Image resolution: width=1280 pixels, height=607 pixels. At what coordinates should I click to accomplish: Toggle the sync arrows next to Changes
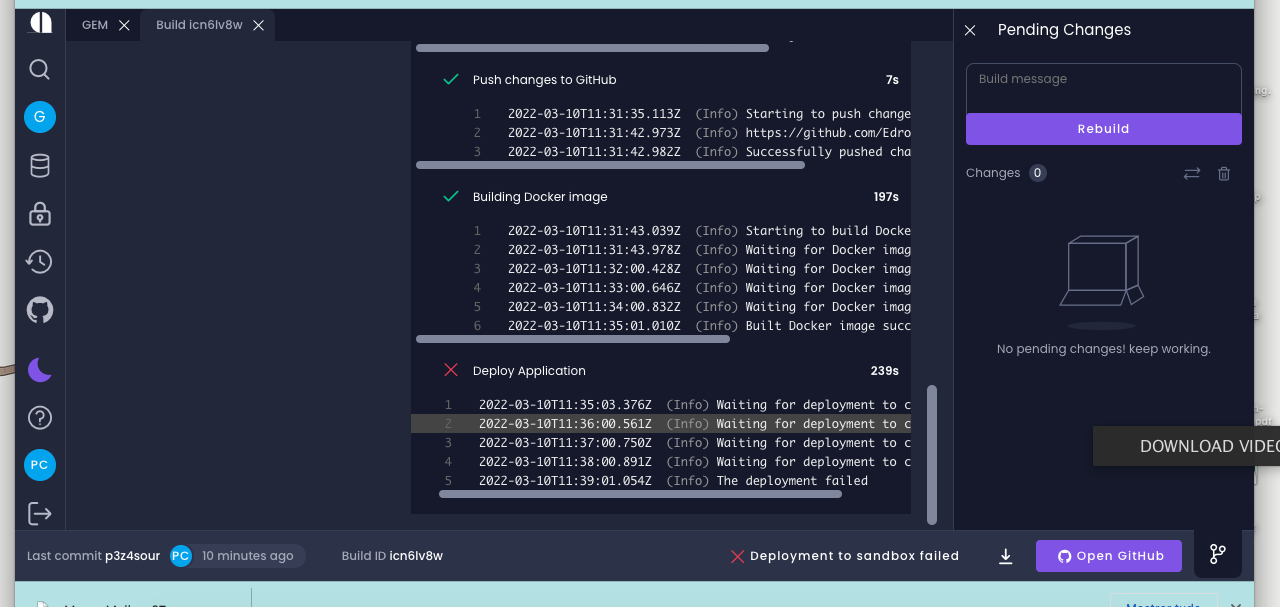[x=1191, y=173]
